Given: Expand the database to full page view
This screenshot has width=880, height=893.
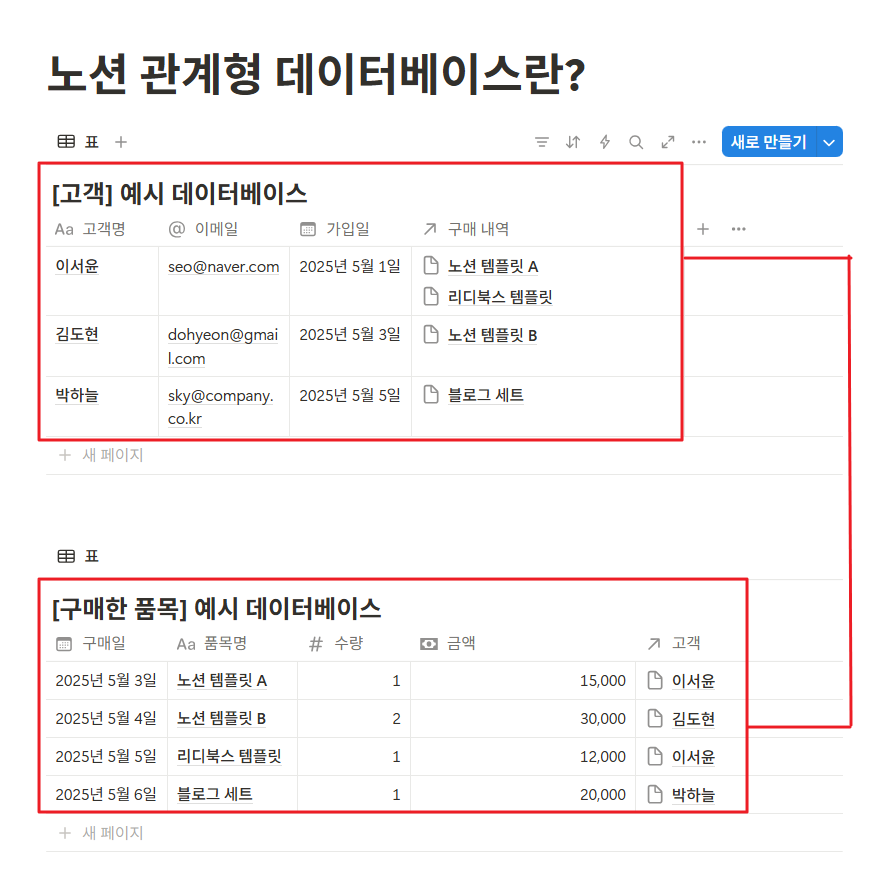Looking at the screenshot, I should tap(668, 141).
